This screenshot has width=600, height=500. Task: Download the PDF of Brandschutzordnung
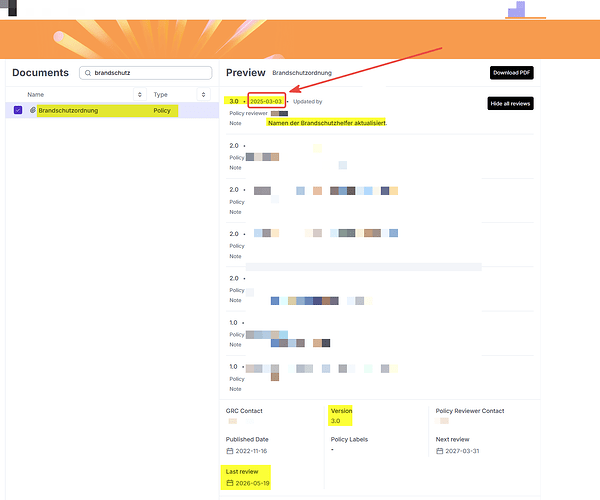(512, 73)
